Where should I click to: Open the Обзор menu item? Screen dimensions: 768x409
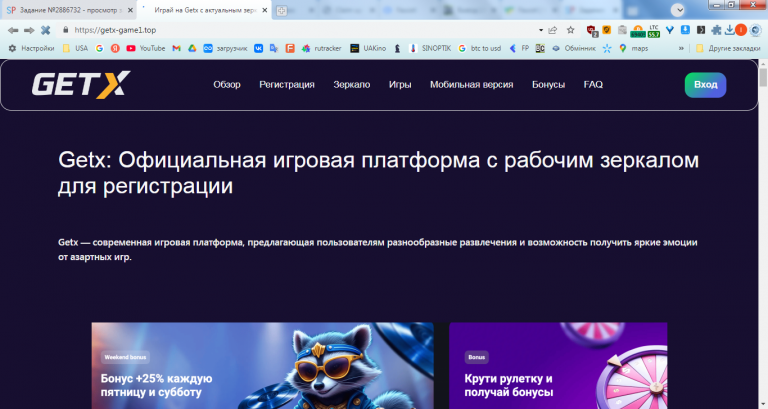click(x=227, y=85)
